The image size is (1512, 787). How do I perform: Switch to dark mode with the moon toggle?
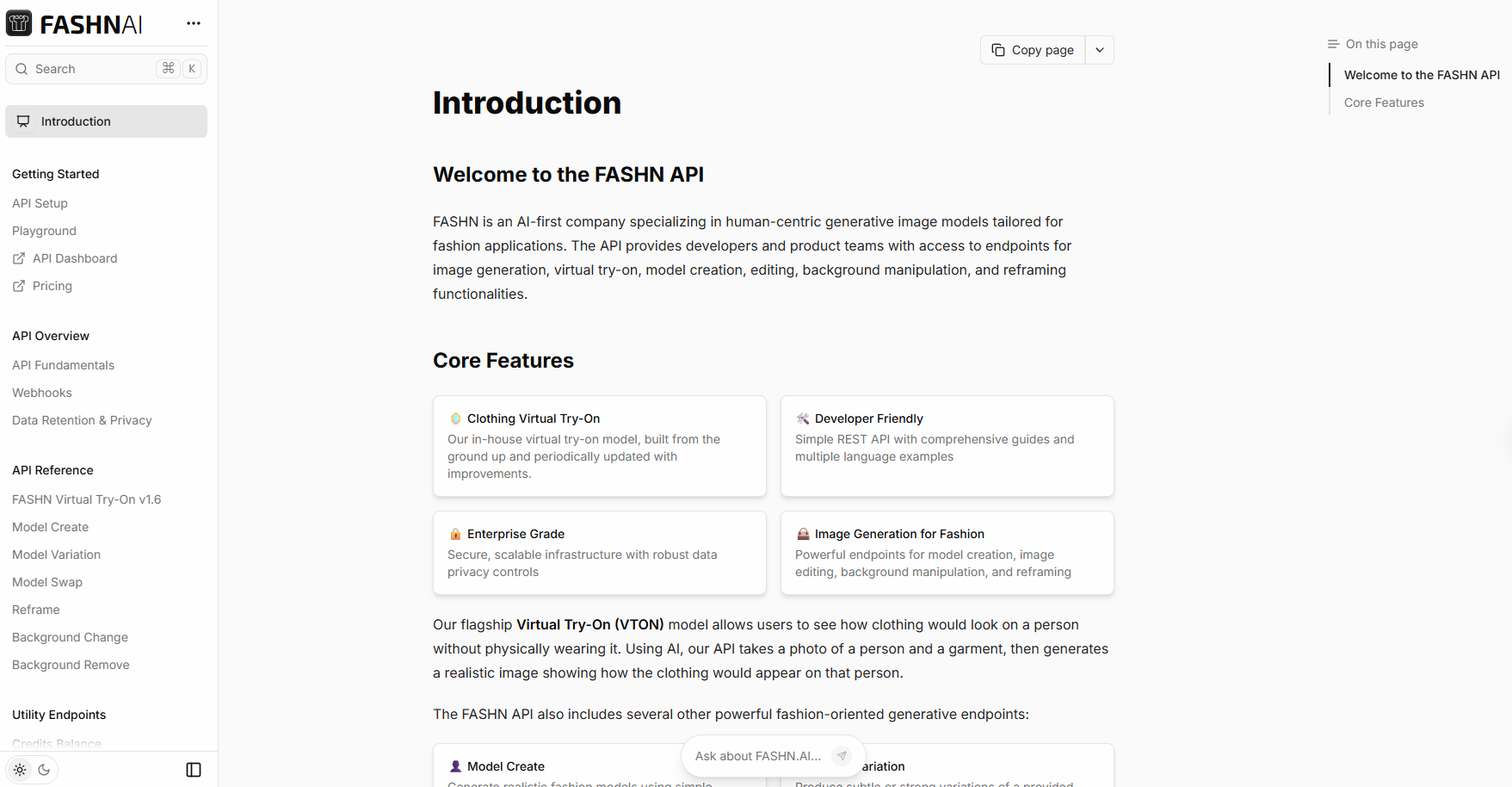pyautogui.click(x=44, y=770)
